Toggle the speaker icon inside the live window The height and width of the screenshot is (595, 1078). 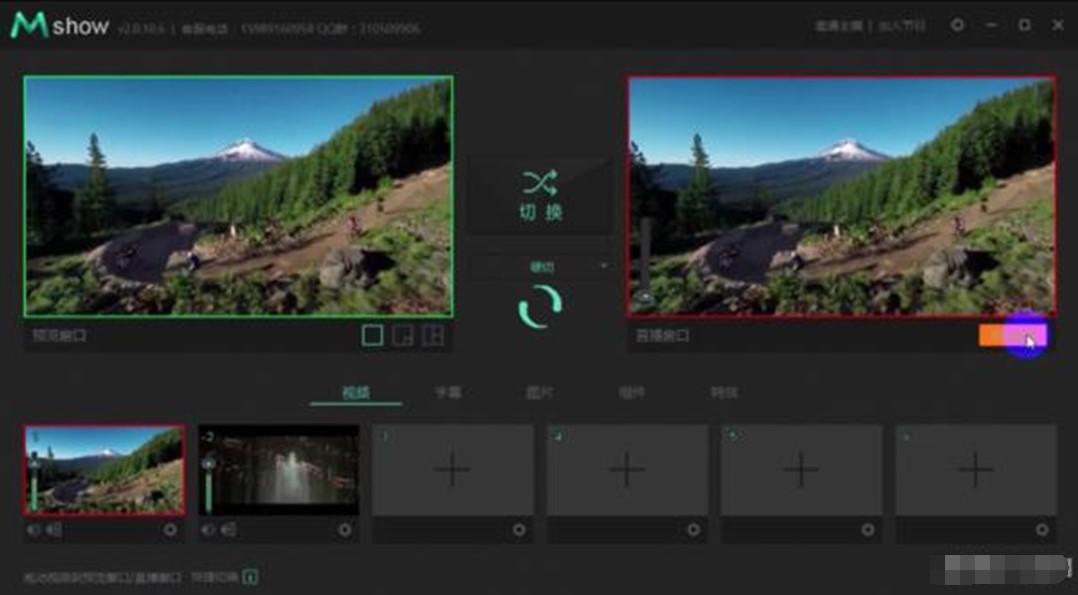coord(646,299)
